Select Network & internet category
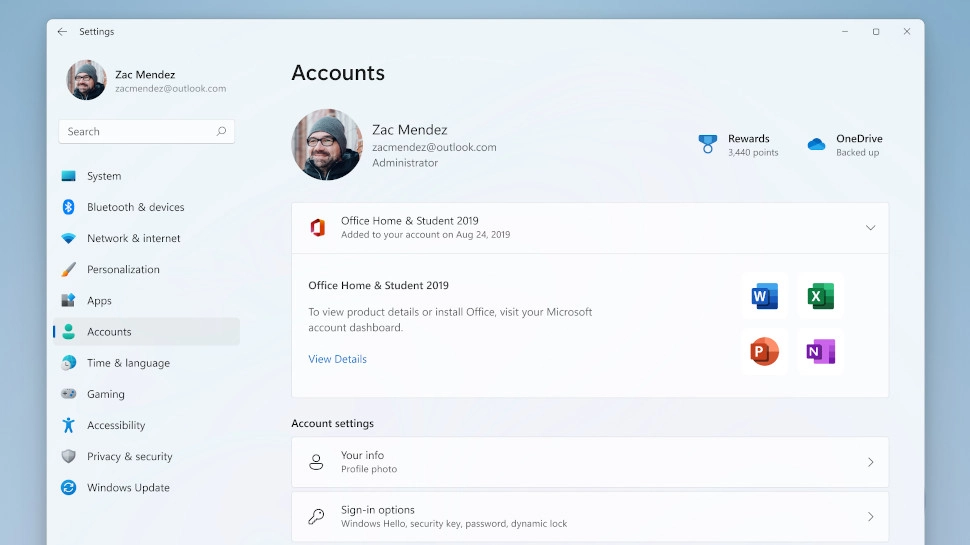Screen dimensions: 970x545 point(147,238)
